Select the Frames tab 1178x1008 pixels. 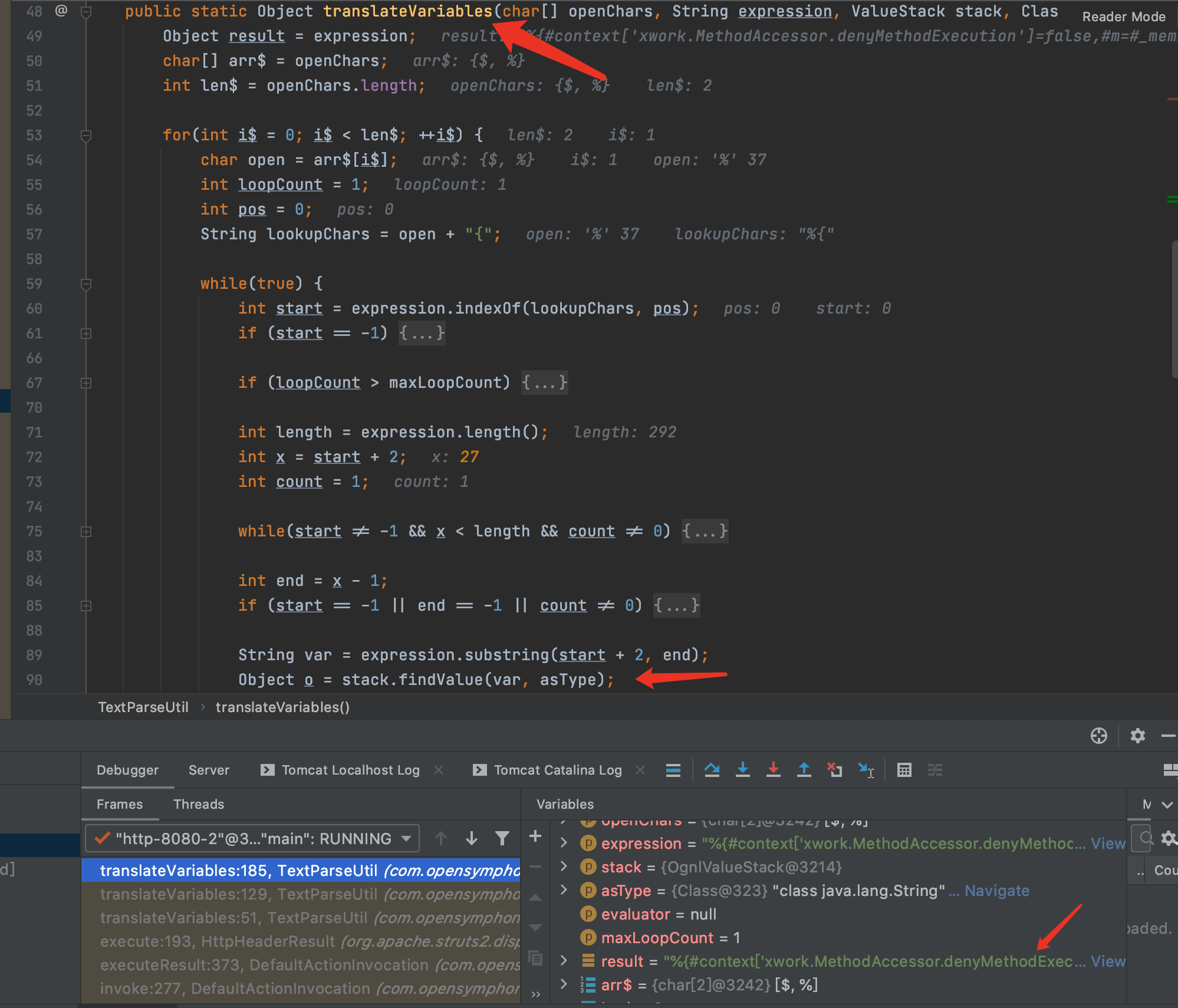(120, 804)
